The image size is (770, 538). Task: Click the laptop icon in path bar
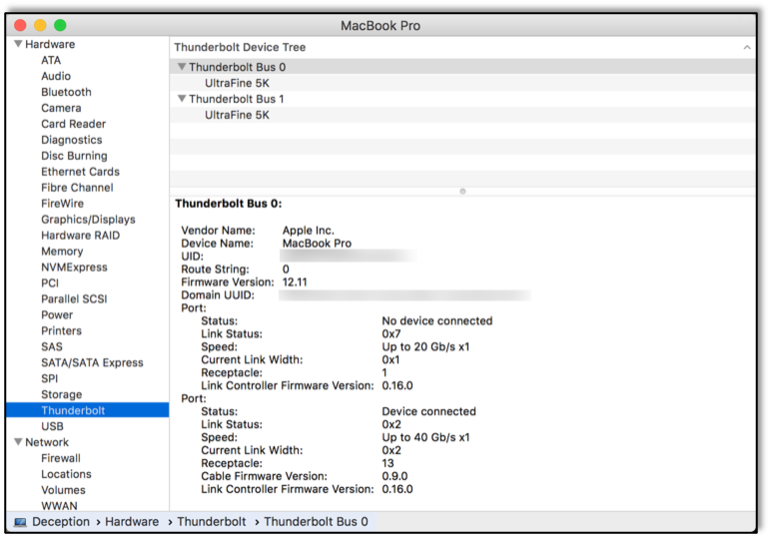20,522
